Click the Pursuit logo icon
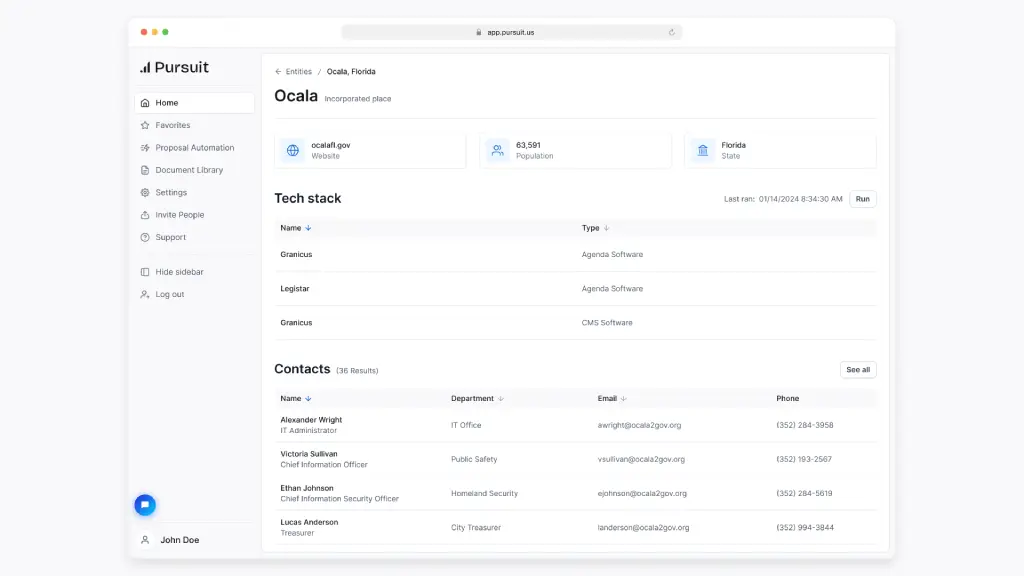The width and height of the screenshot is (1024, 576). (145, 67)
